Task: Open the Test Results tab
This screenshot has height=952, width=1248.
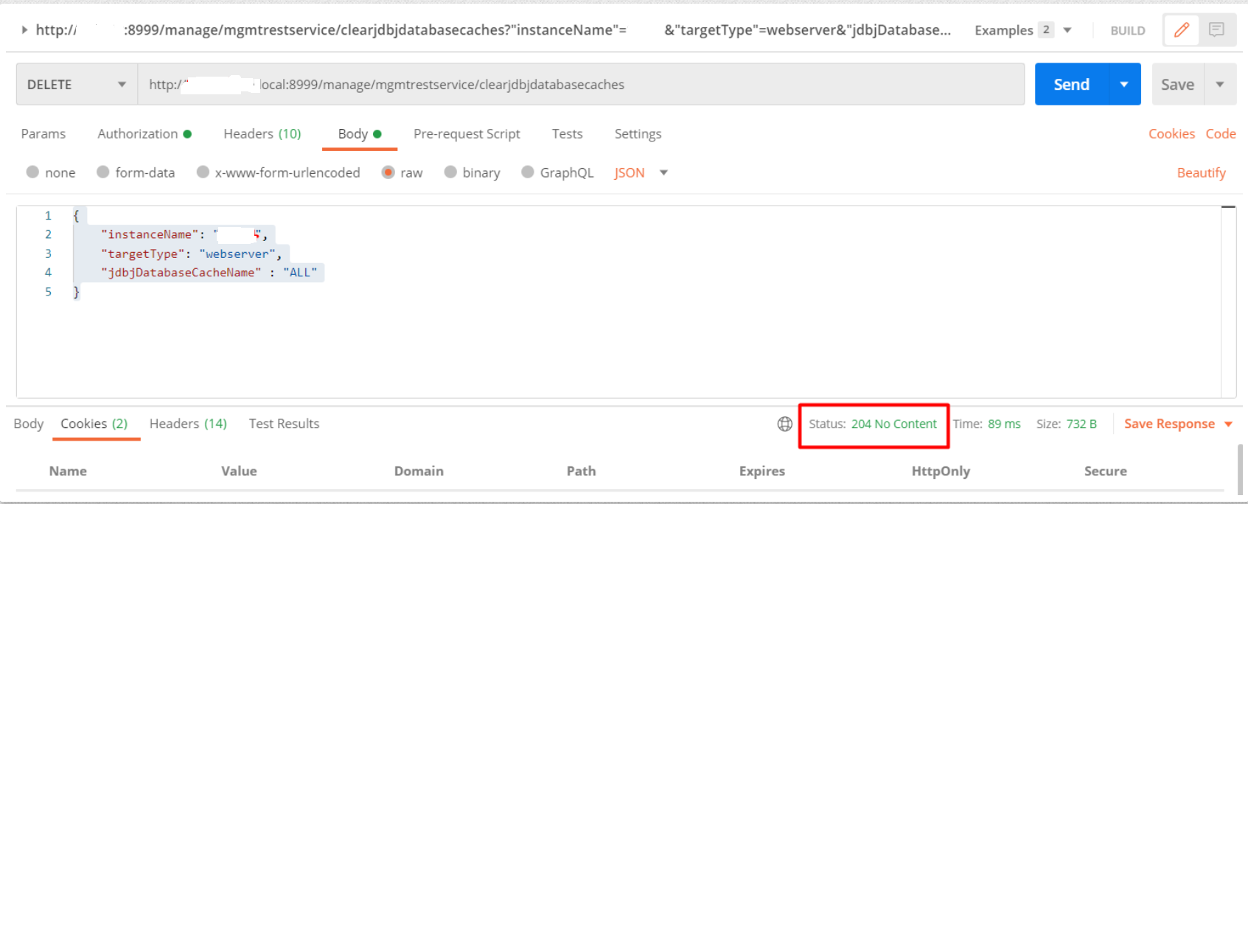Action: [x=284, y=424]
